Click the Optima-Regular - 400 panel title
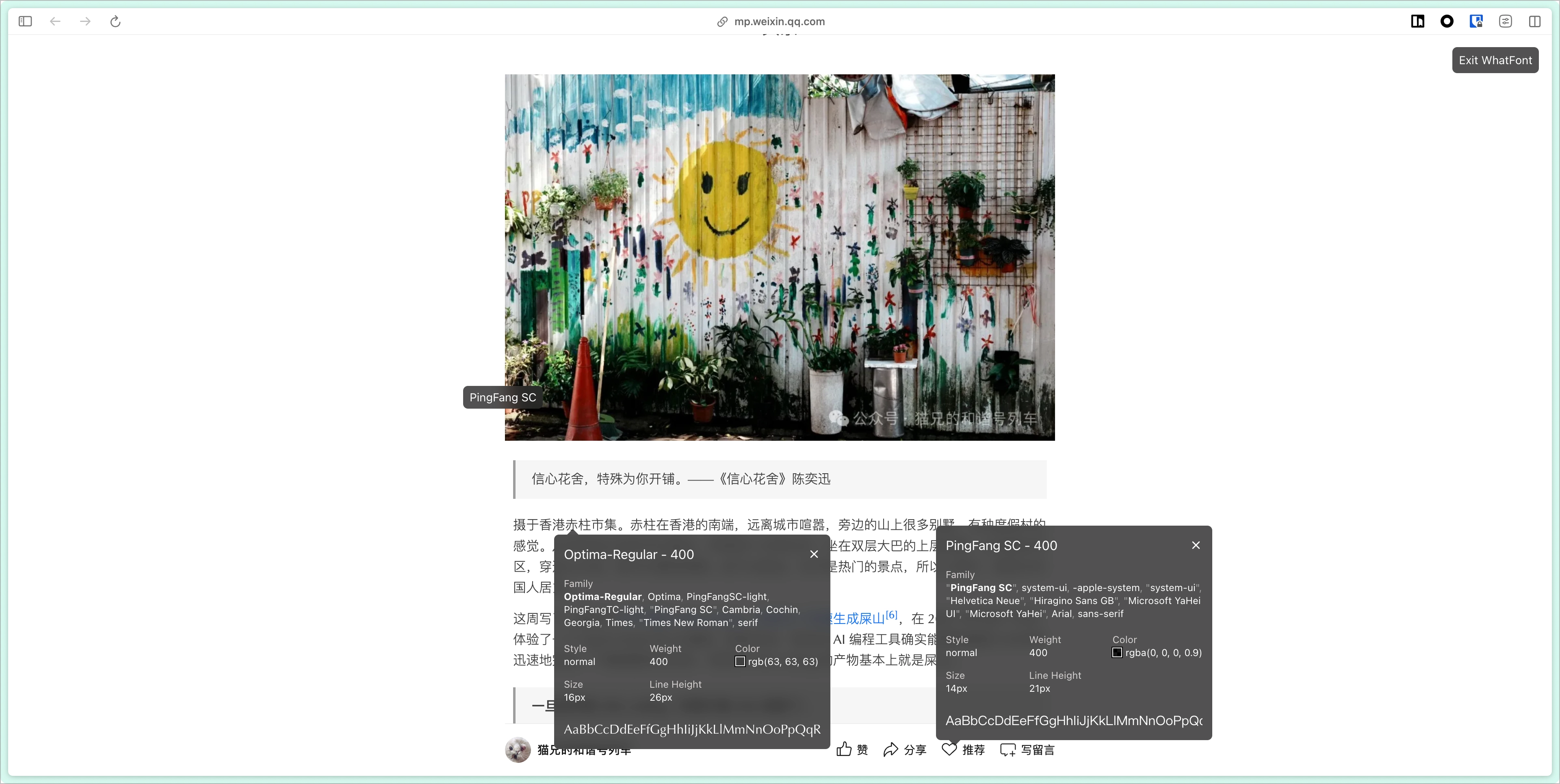 tap(628, 554)
